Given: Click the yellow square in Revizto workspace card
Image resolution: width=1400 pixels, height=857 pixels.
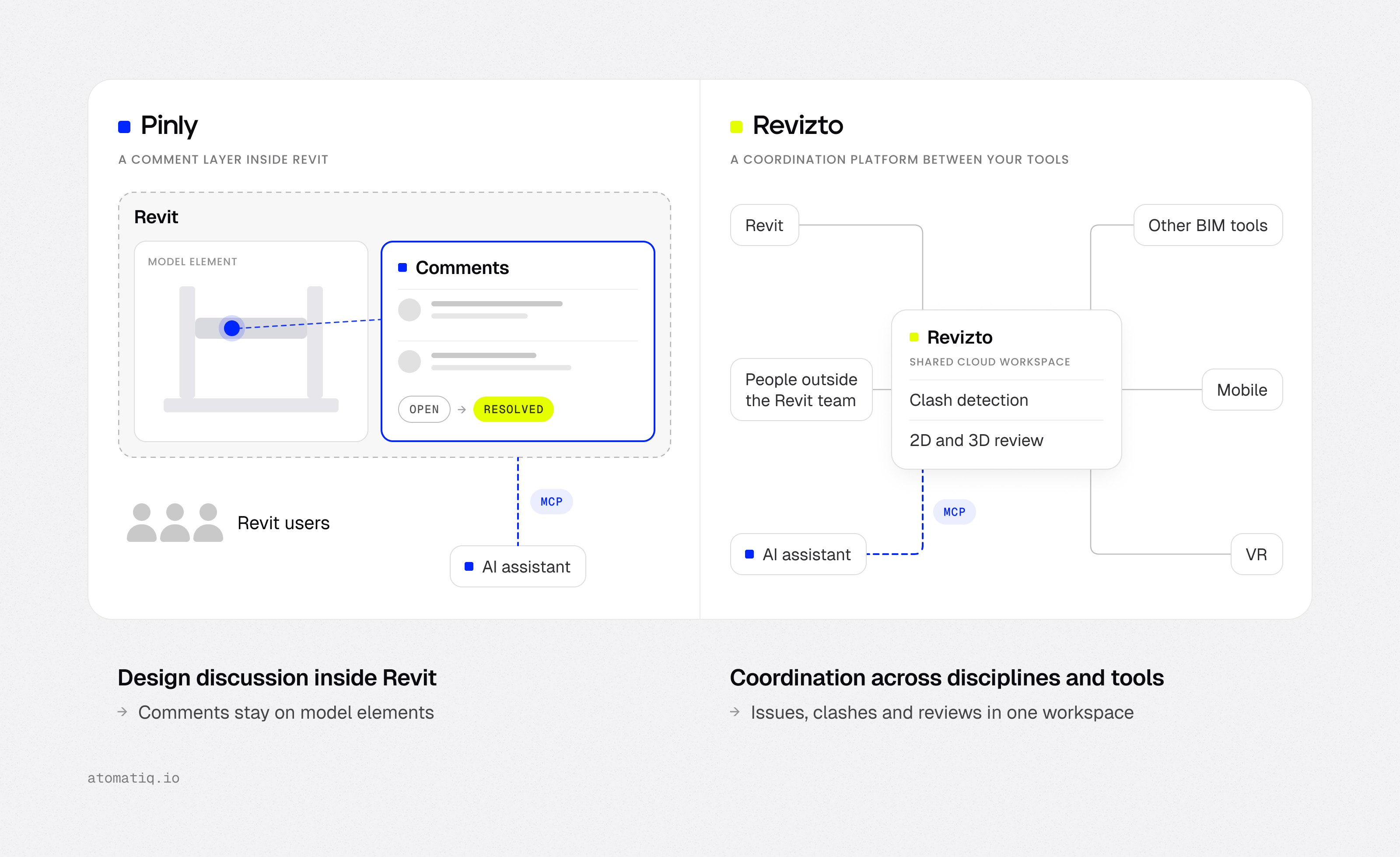Looking at the screenshot, I should [913, 337].
